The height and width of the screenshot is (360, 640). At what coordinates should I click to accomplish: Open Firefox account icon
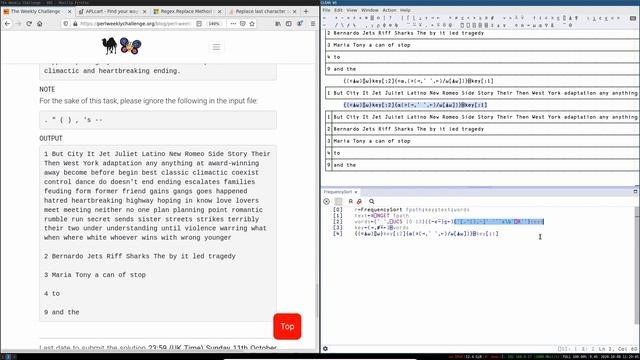(300, 24)
